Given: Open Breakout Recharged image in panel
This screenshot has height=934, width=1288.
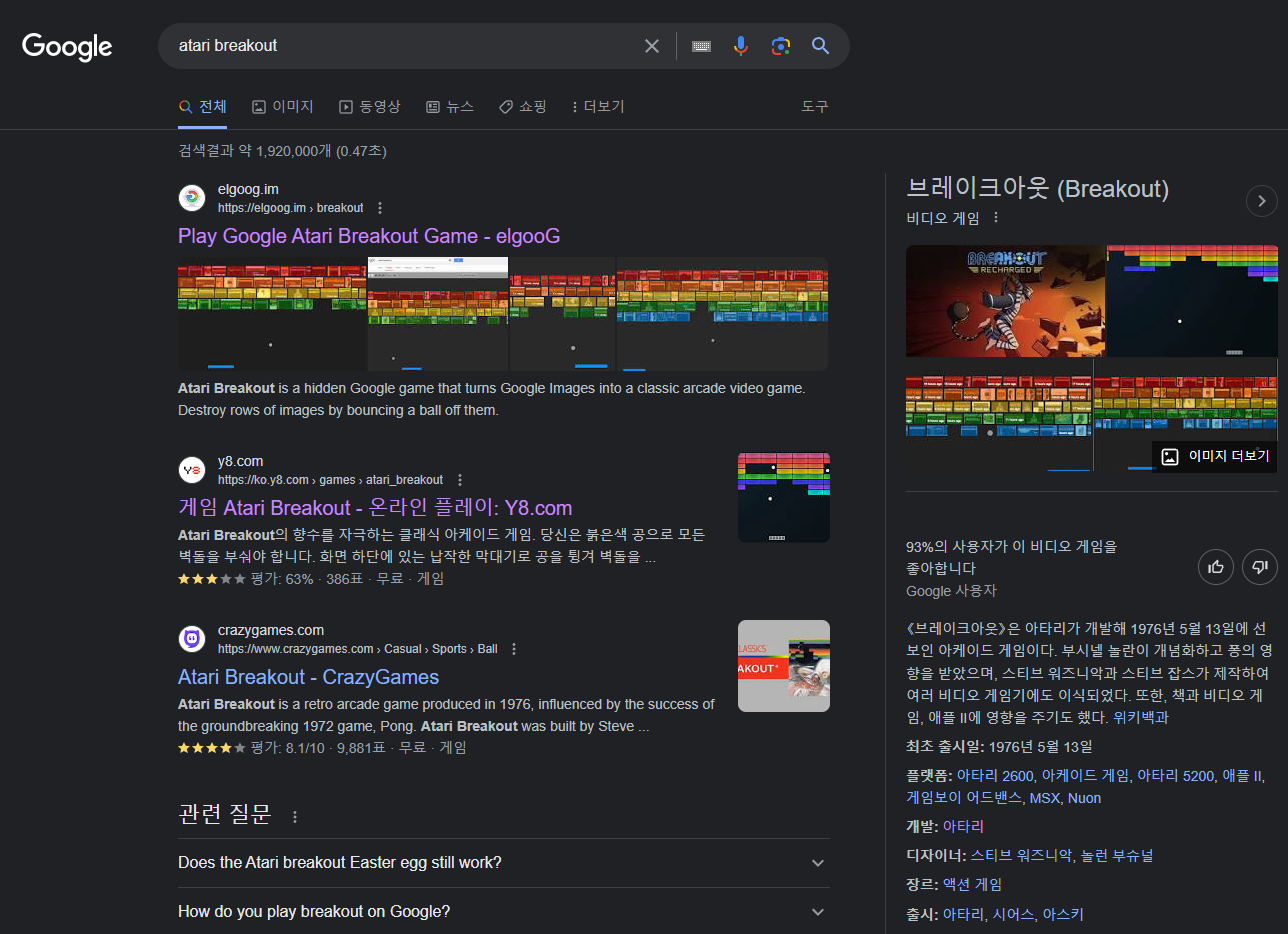Looking at the screenshot, I should [x=1005, y=301].
